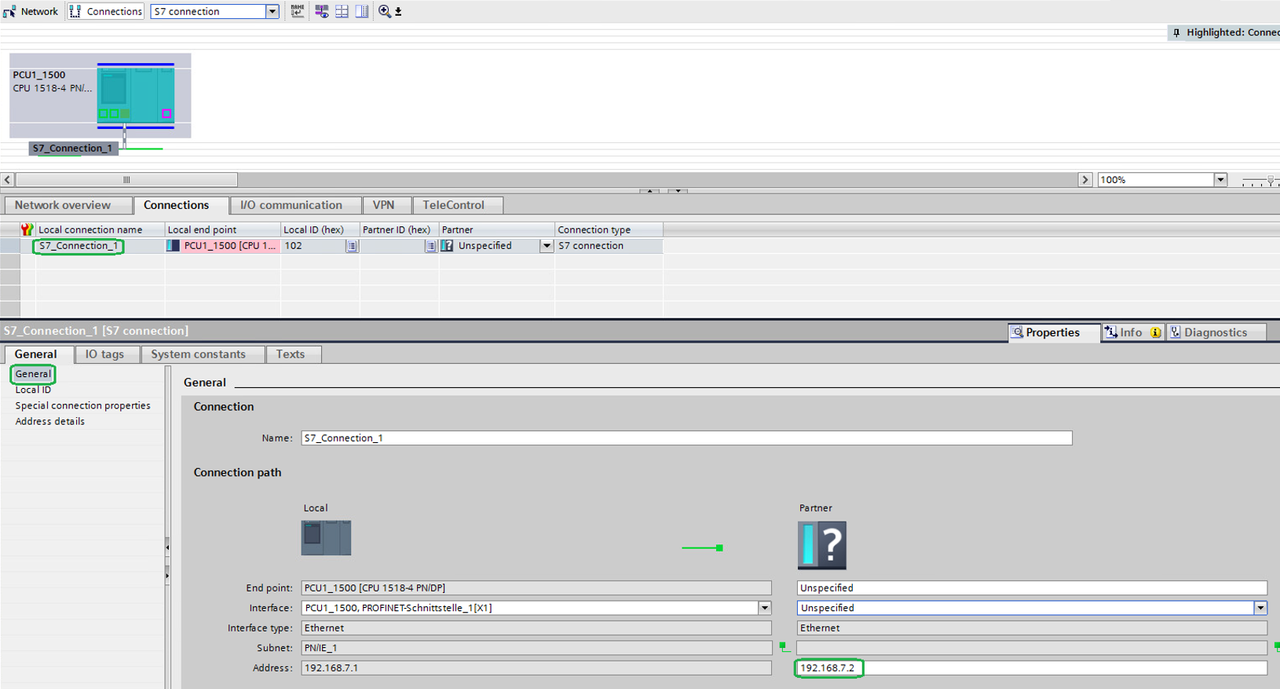Click the local Subnet PN/IE_1 field
This screenshot has width=1280, height=689.
pos(536,648)
